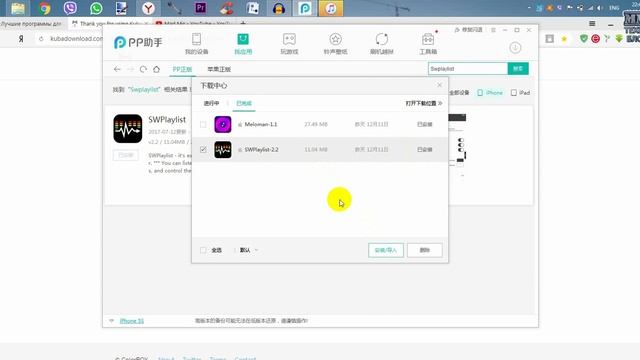The height and width of the screenshot is (360, 640).
Task: Click the green shield browser extension icon
Action: (x=584, y=39)
